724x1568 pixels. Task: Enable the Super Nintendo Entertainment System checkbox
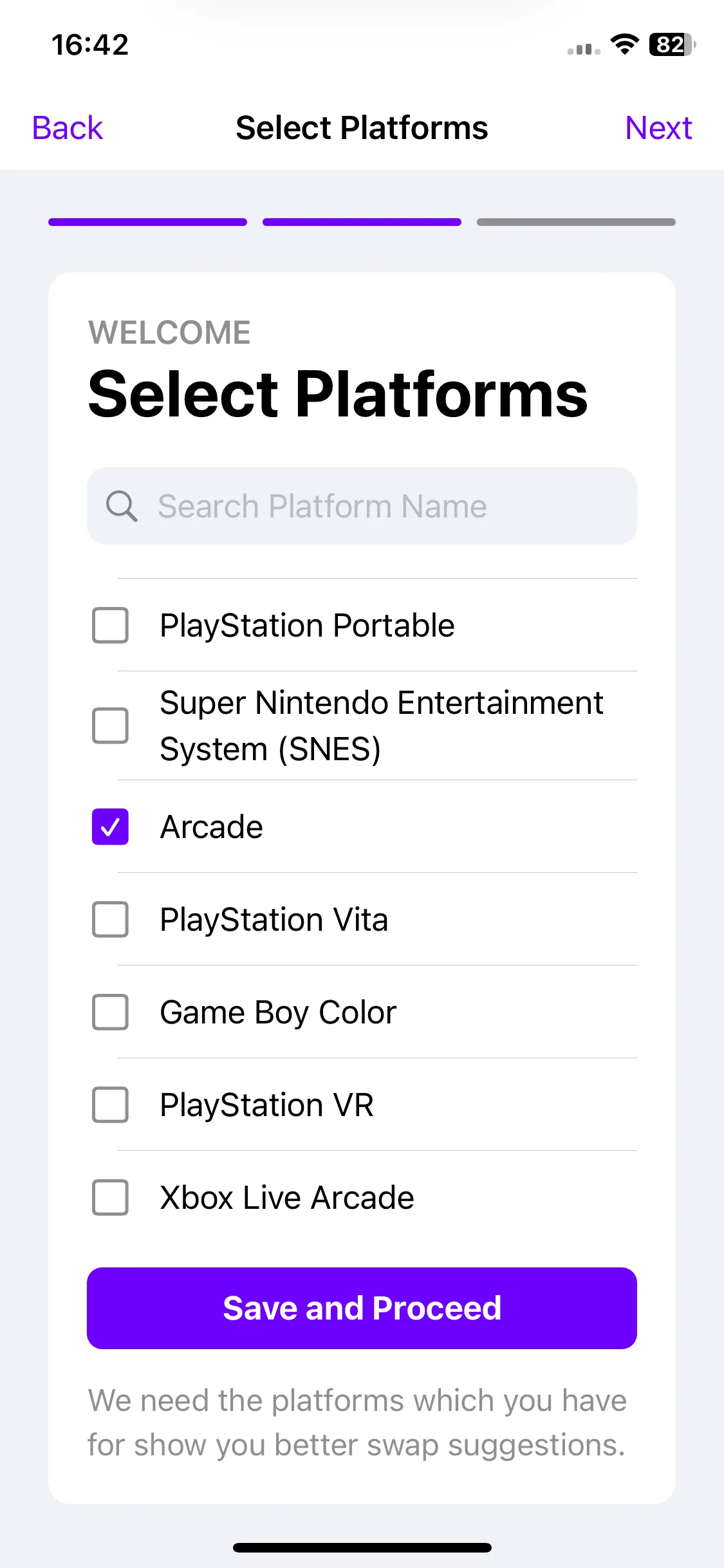[x=110, y=725]
